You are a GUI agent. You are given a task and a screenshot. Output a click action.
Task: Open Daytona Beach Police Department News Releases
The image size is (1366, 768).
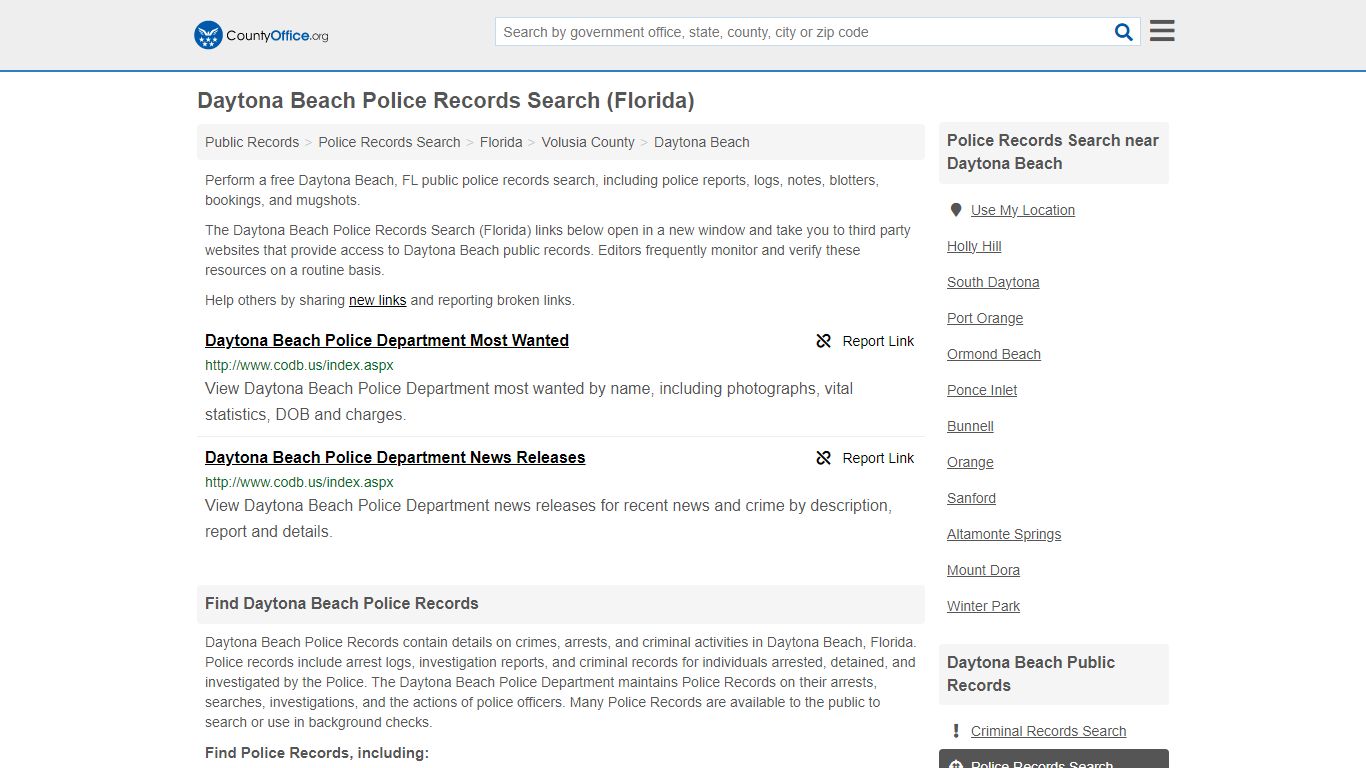pos(395,457)
